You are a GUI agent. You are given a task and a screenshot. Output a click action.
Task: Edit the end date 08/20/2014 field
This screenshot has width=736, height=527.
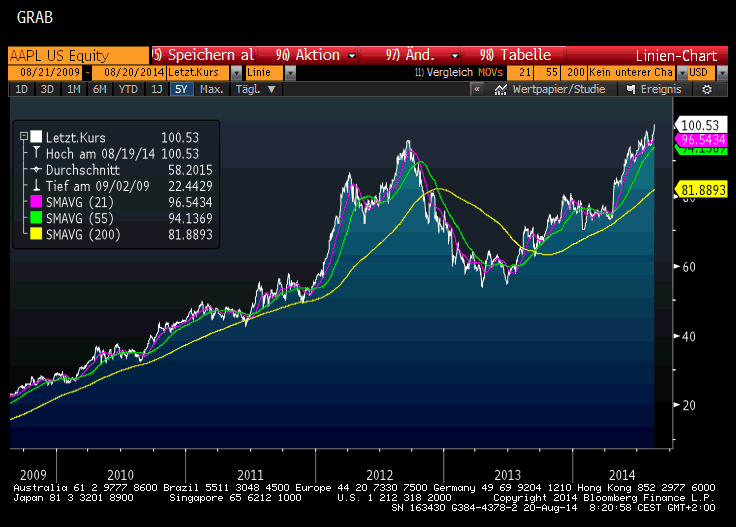[129, 73]
